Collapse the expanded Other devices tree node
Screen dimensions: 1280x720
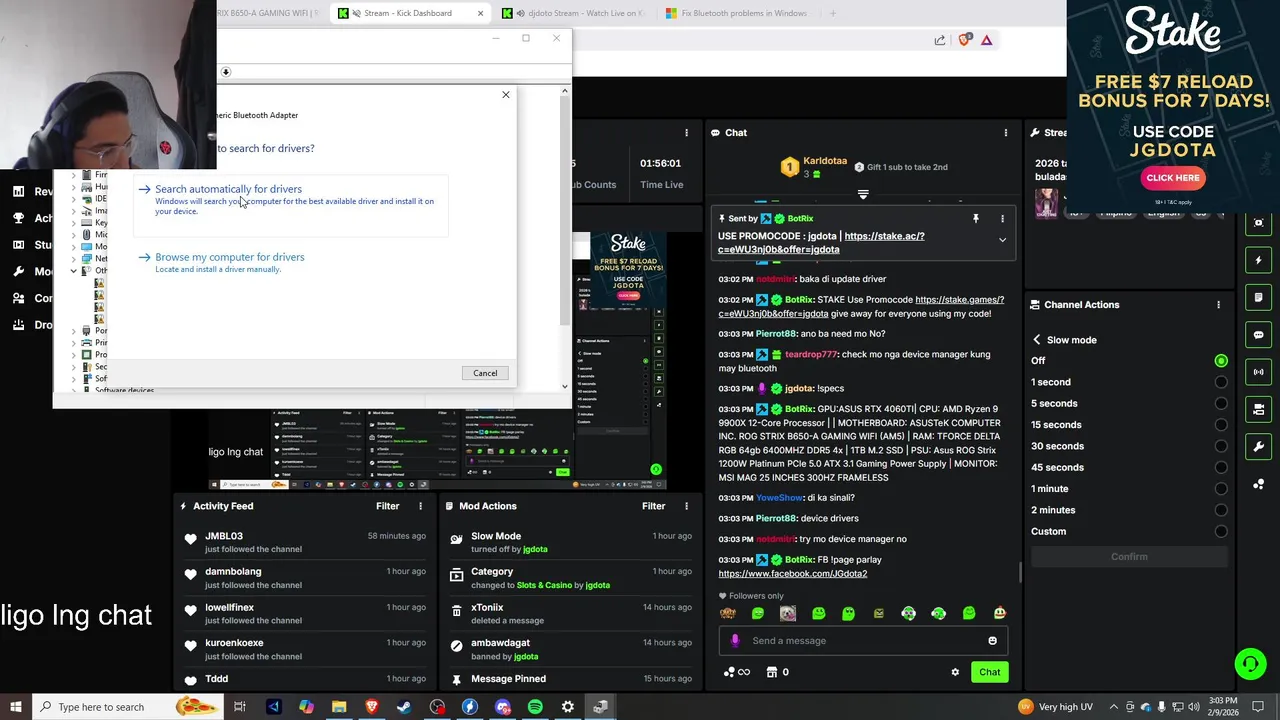click(x=73, y=271)
